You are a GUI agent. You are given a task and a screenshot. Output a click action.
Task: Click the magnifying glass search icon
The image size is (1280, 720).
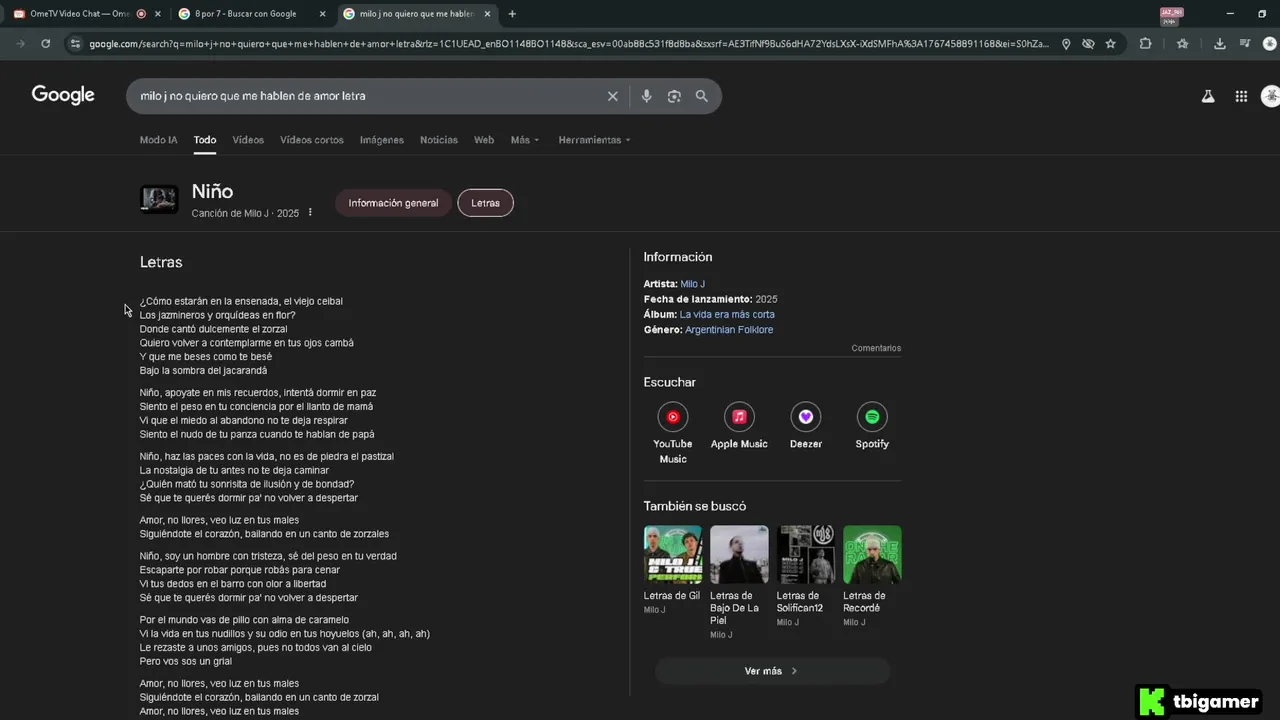pyautogui.click(x=702, y=96)
